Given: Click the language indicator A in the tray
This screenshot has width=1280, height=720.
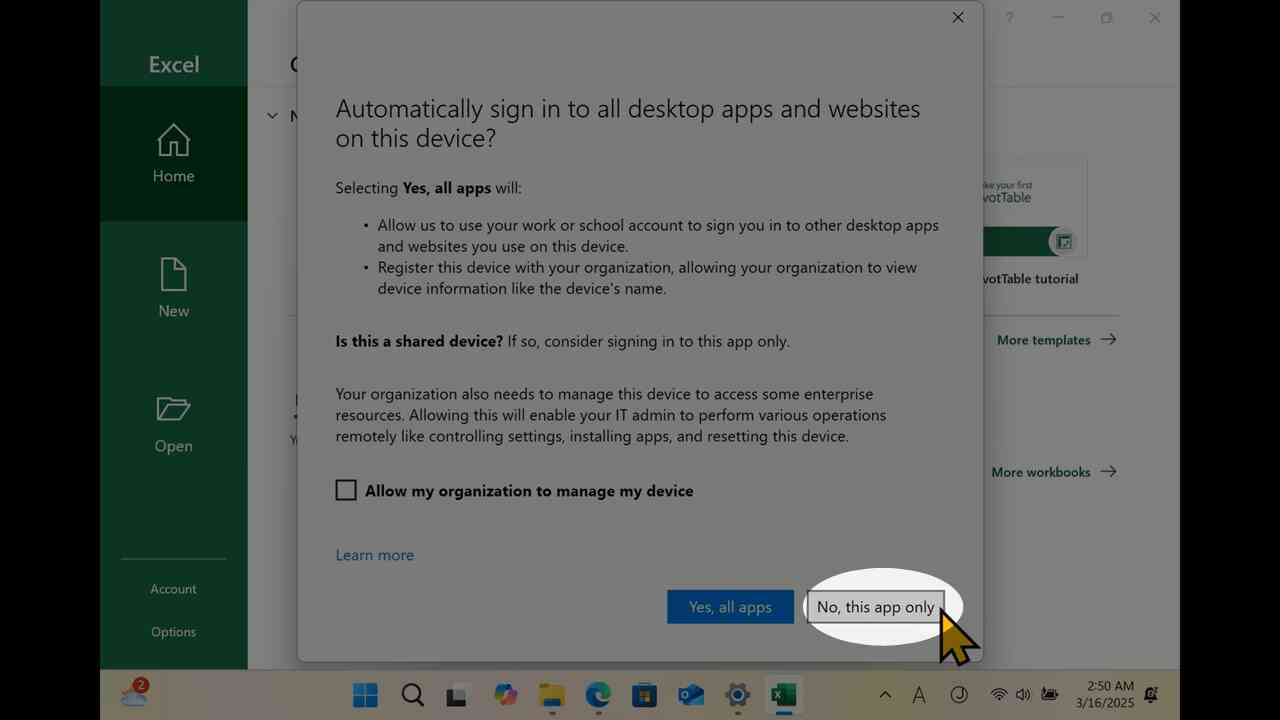Looking at the screenshot, I should coord(919,694).
